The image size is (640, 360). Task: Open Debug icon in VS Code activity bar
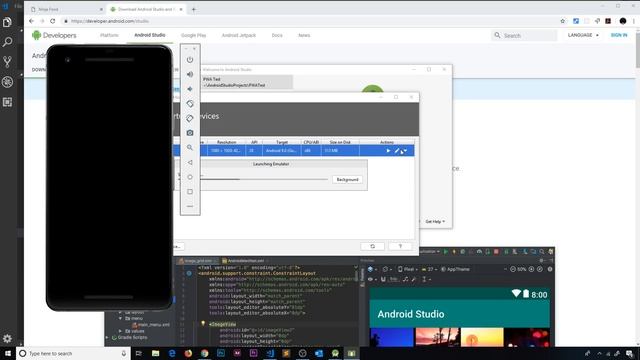click(7, 82)
